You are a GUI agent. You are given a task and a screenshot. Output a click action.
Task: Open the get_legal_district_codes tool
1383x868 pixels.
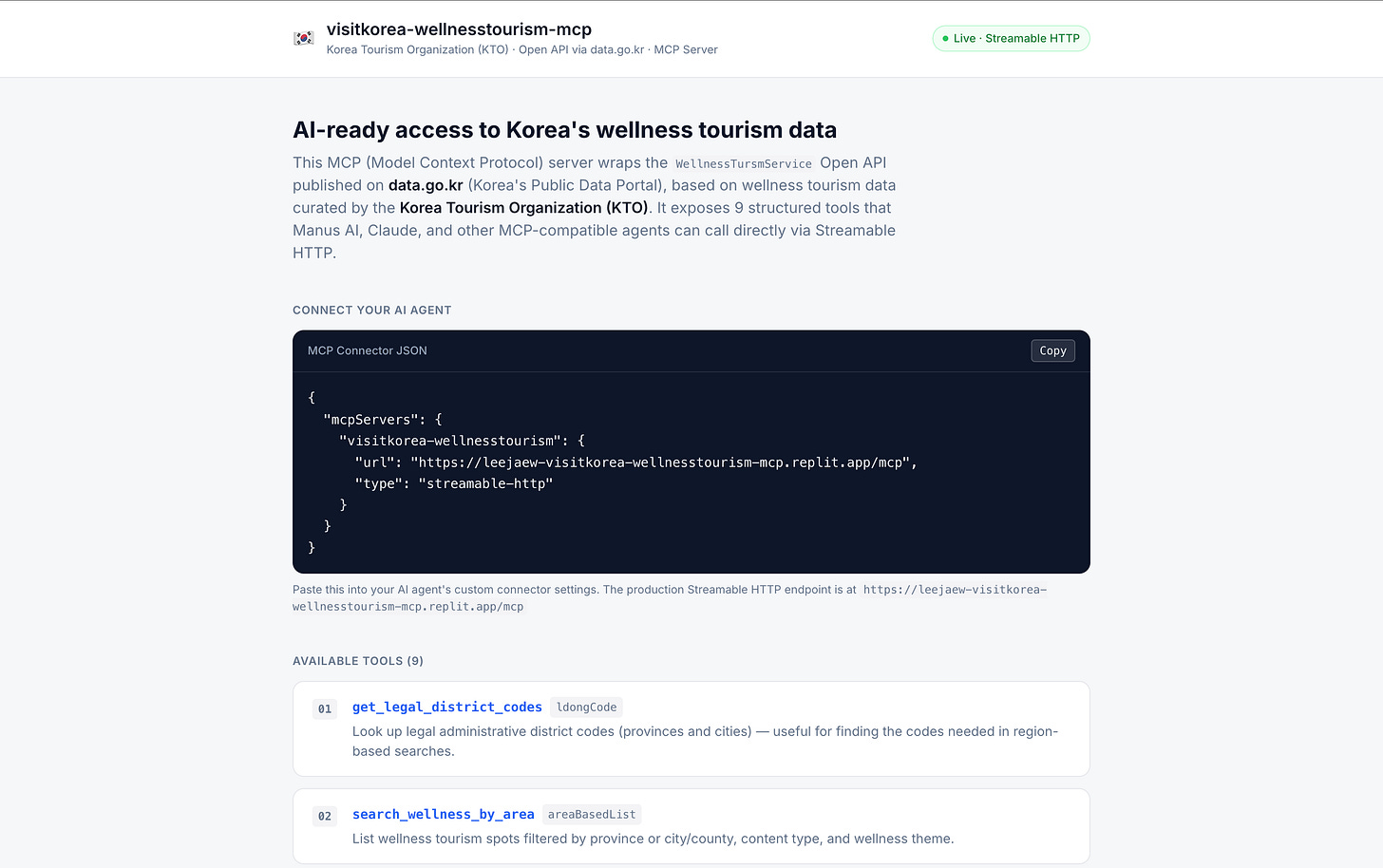pos(447,707)
